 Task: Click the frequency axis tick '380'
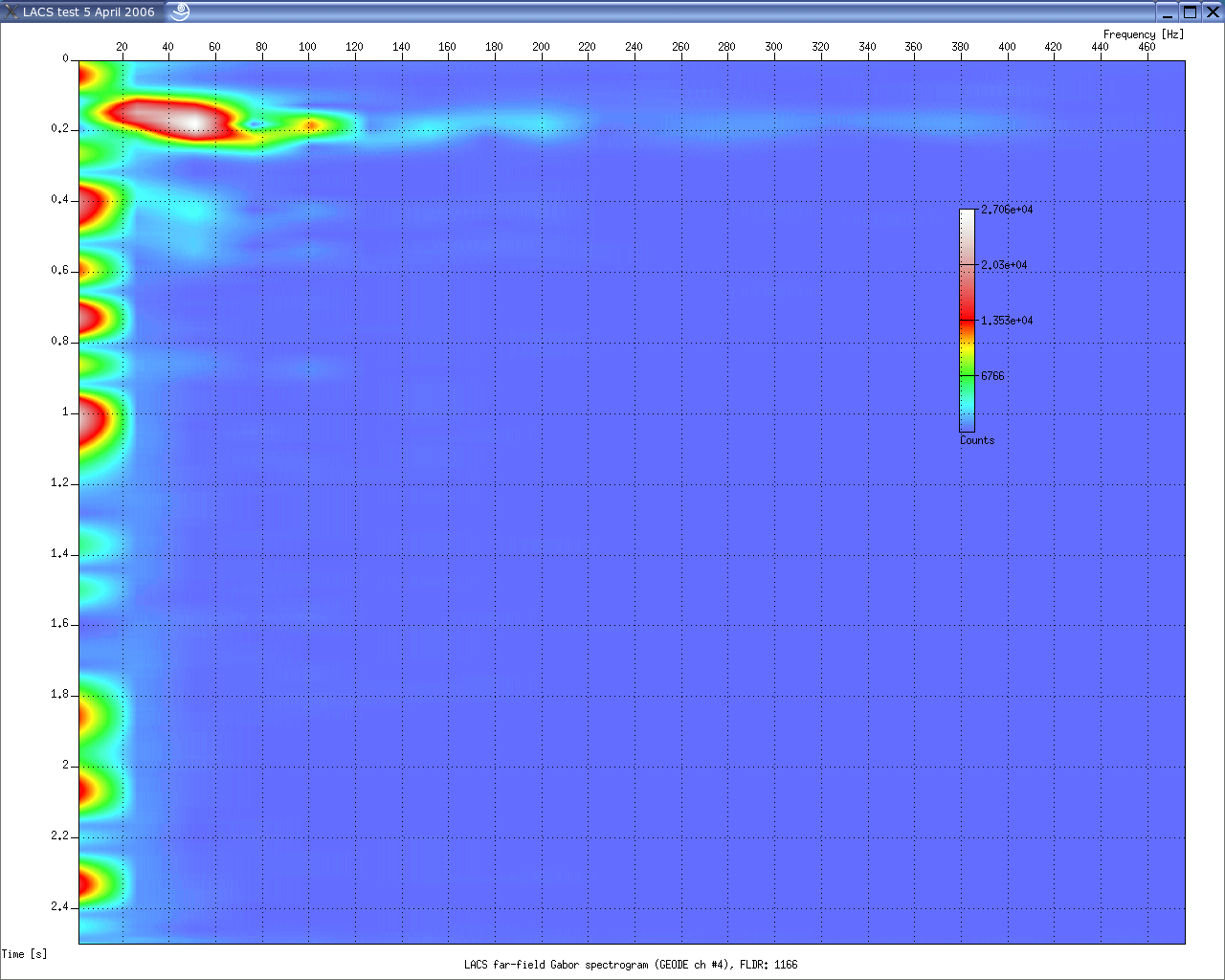[x=960, y=47]
